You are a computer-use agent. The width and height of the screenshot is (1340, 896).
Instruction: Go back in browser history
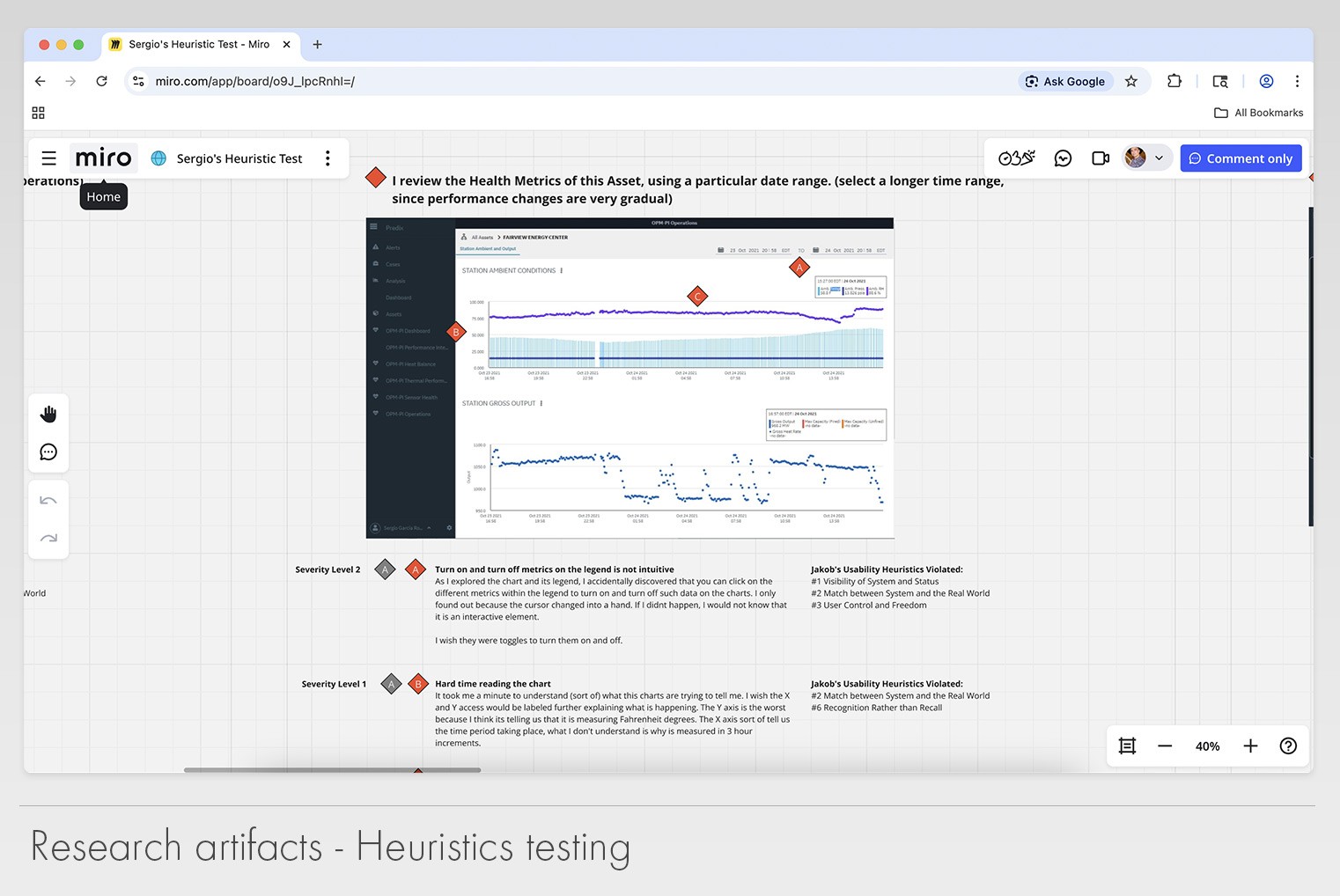pos(40,81)
